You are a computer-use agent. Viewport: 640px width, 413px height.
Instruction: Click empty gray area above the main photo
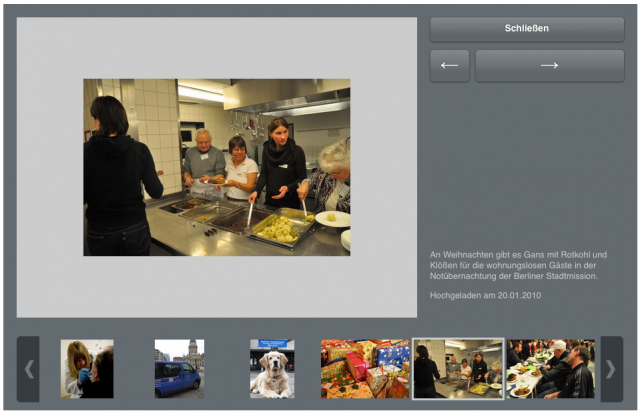(x=216, y=47)
